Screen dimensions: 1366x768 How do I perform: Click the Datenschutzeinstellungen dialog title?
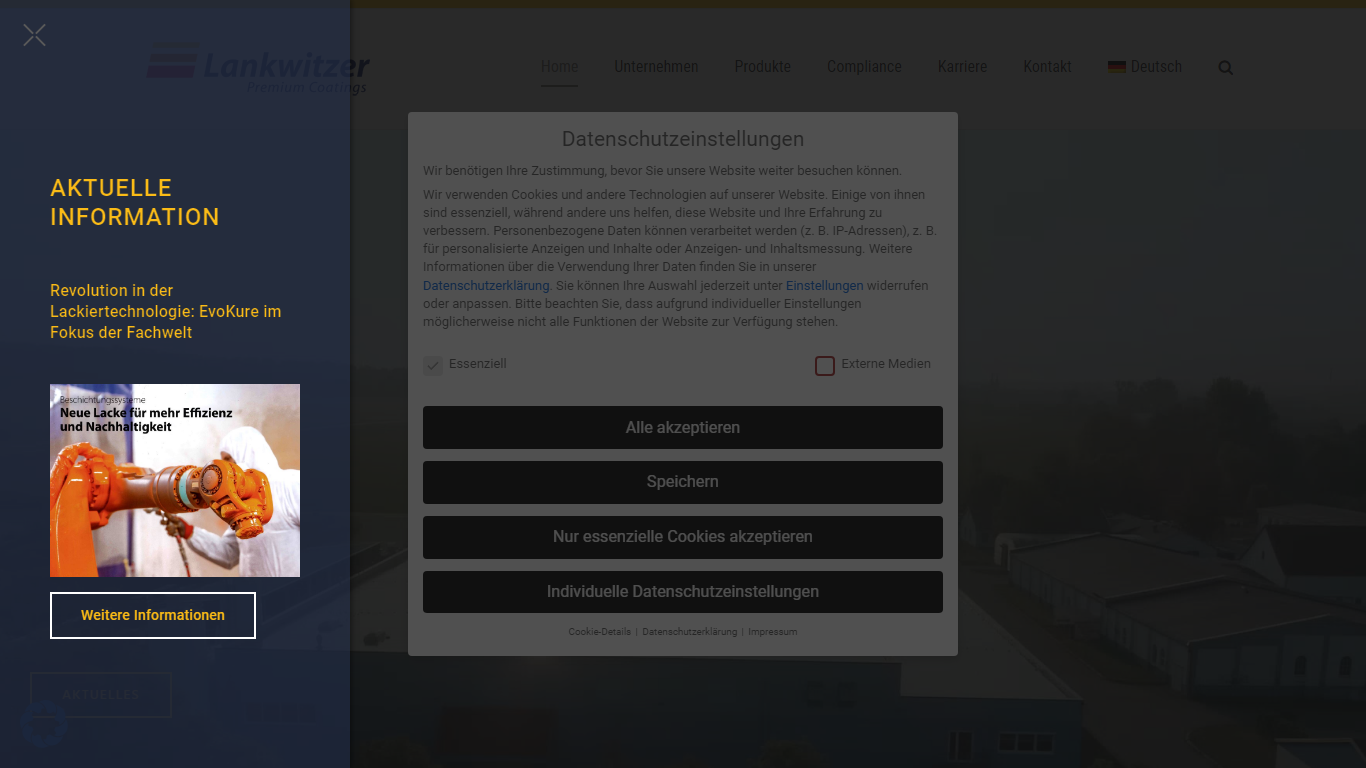tap(683, 139)
